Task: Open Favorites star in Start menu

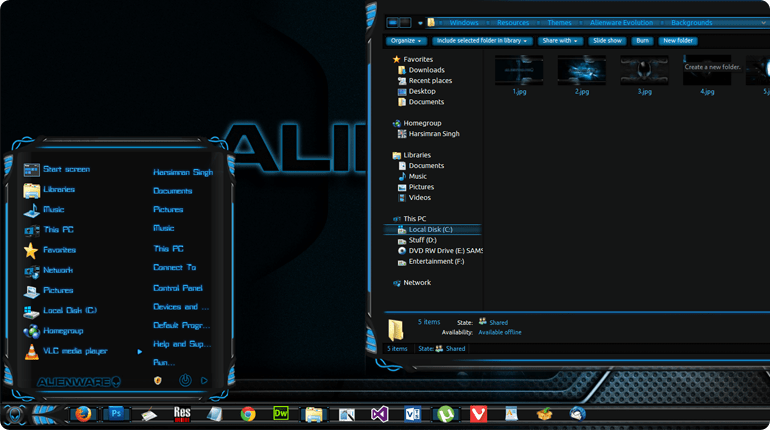Action: pyautogui.click(x=50, y=250)
